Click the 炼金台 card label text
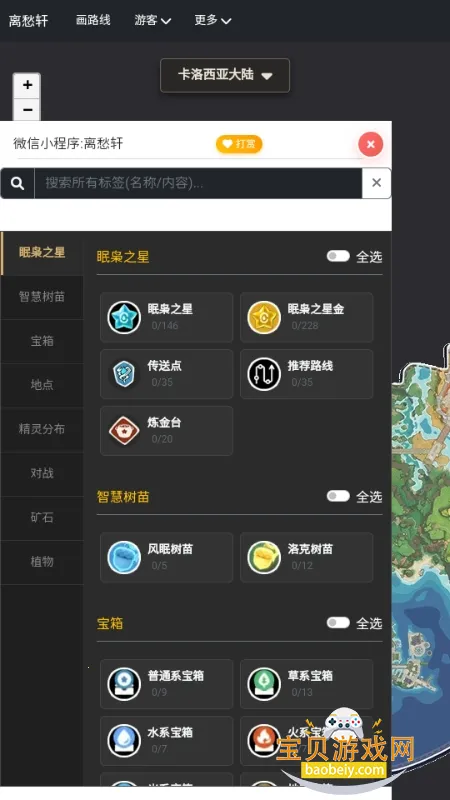The image size is (450, 800). 164,422
